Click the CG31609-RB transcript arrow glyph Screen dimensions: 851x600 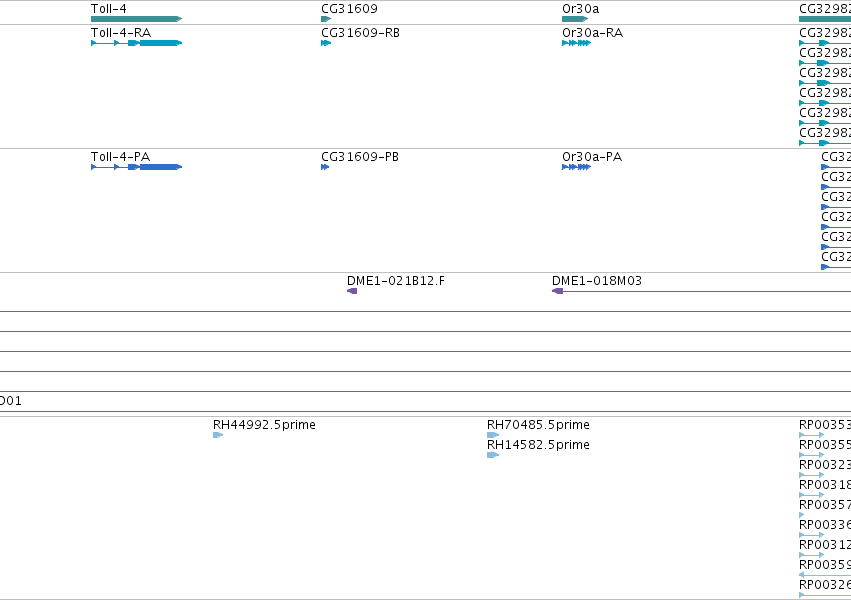(x=326, y=43)
